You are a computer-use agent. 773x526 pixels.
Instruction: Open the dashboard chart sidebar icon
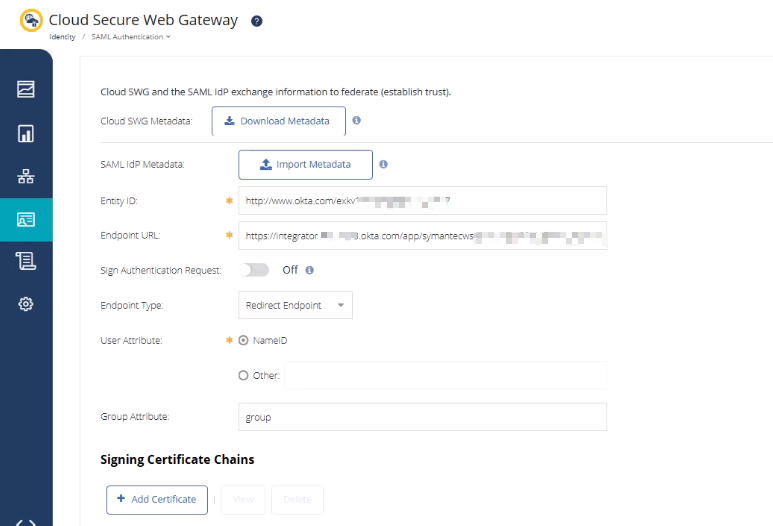[x=26, y=89]
